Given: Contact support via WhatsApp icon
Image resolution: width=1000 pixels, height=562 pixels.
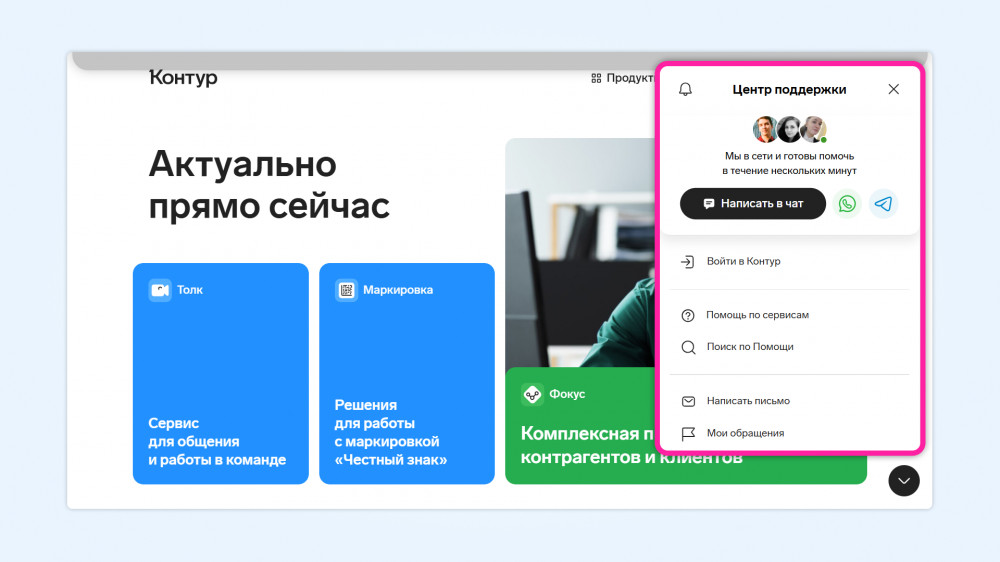Looking at the screenshot, I should 847,203.
